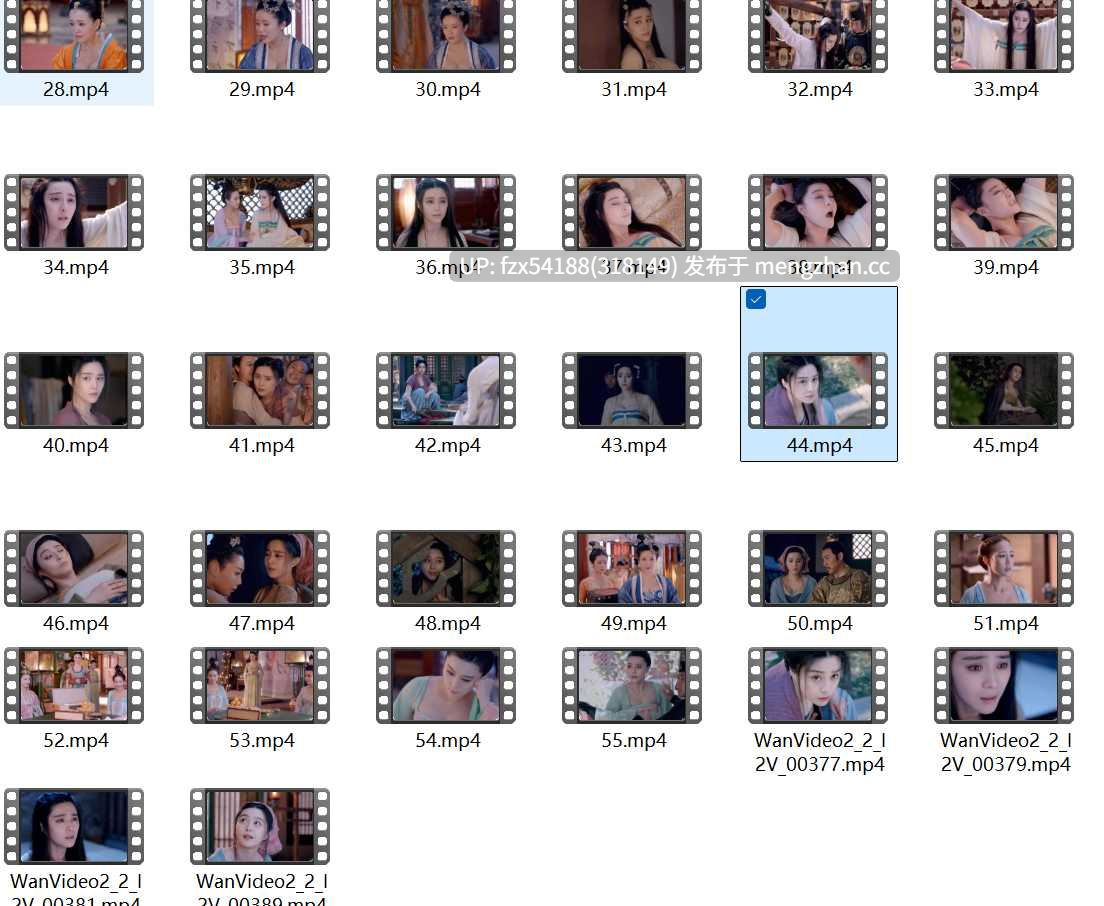Viewport: 1104px width, 906px height.
Task: Click the 43.mp4 name label
Action: (634, 446)
